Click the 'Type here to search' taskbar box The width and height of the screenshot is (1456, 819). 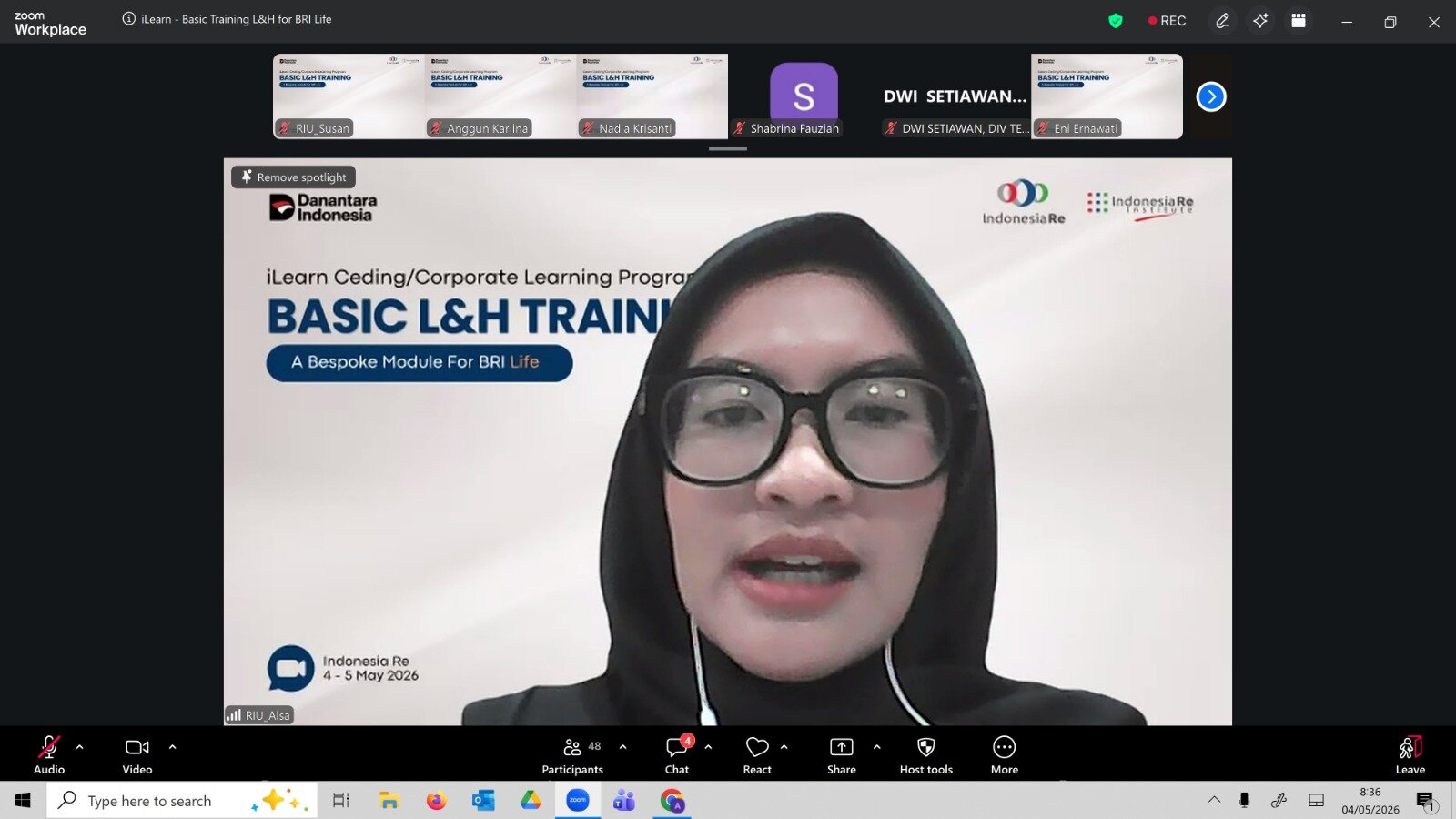pos(182,800)
